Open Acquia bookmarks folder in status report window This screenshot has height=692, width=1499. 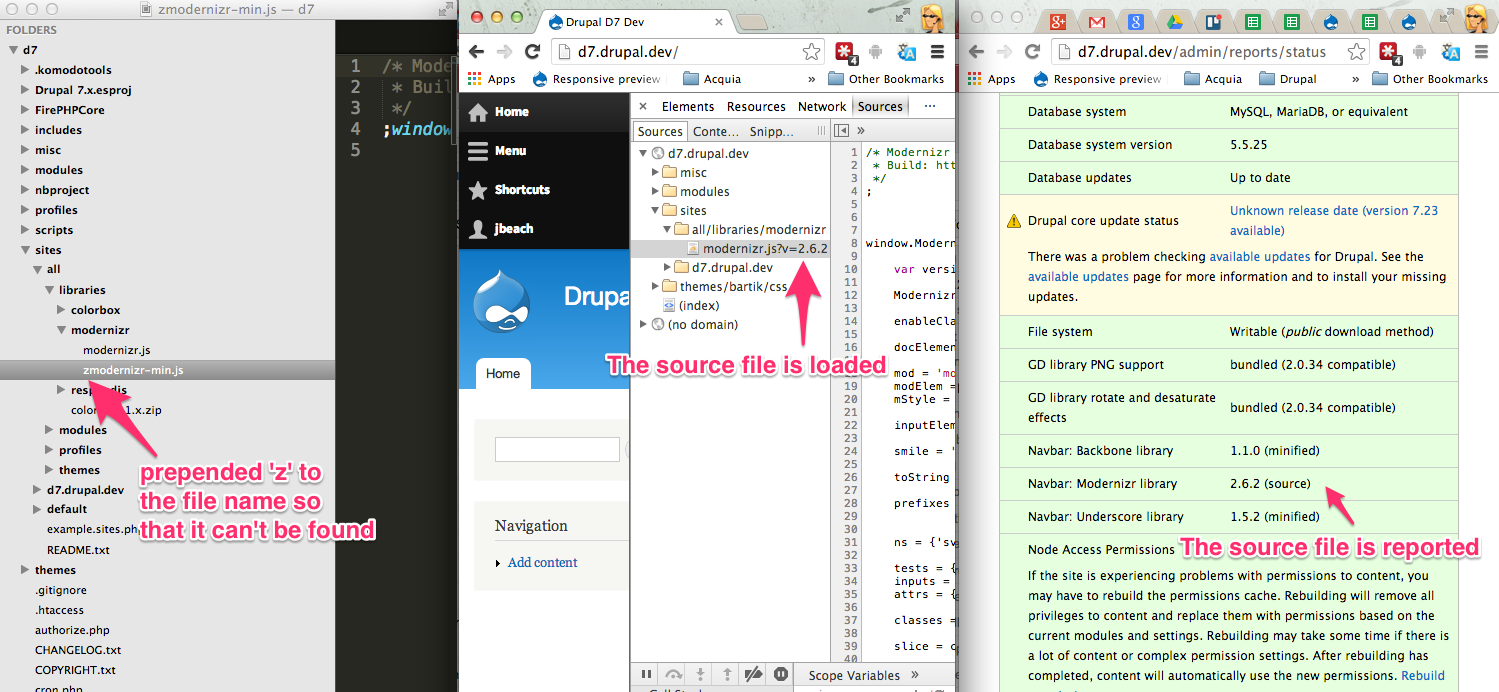click(1212, 79)
